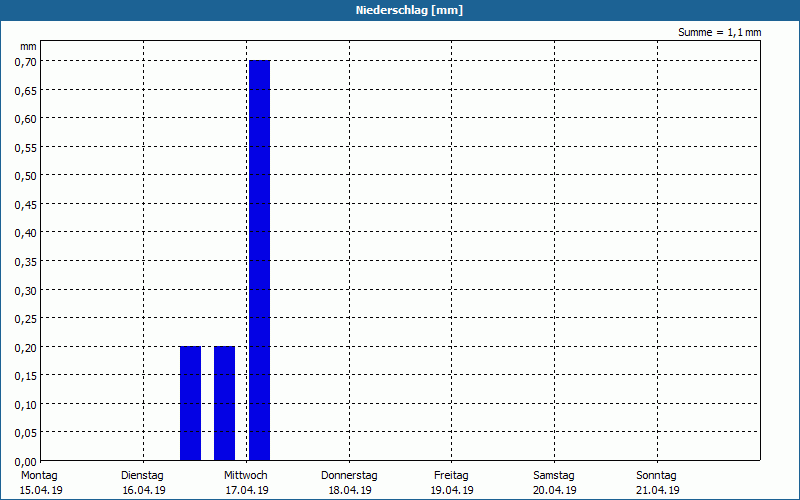This screenshot has height=500, width=800.
Task: Click the date 15.04.19
Action: click(x=41, y=490)
